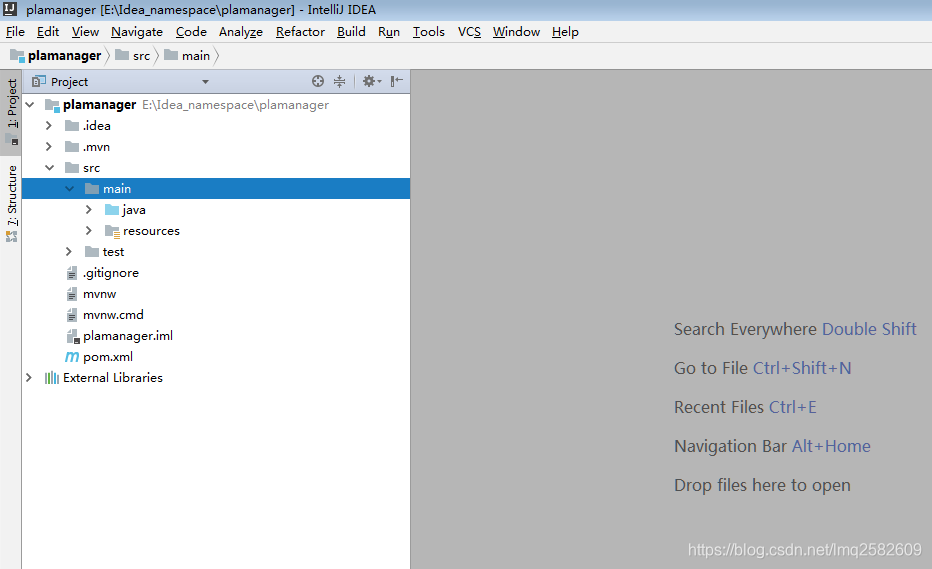Open the Refactor menu
Image resolution: width=932 pixels, height=569 pixels.
tap(300, 32)
